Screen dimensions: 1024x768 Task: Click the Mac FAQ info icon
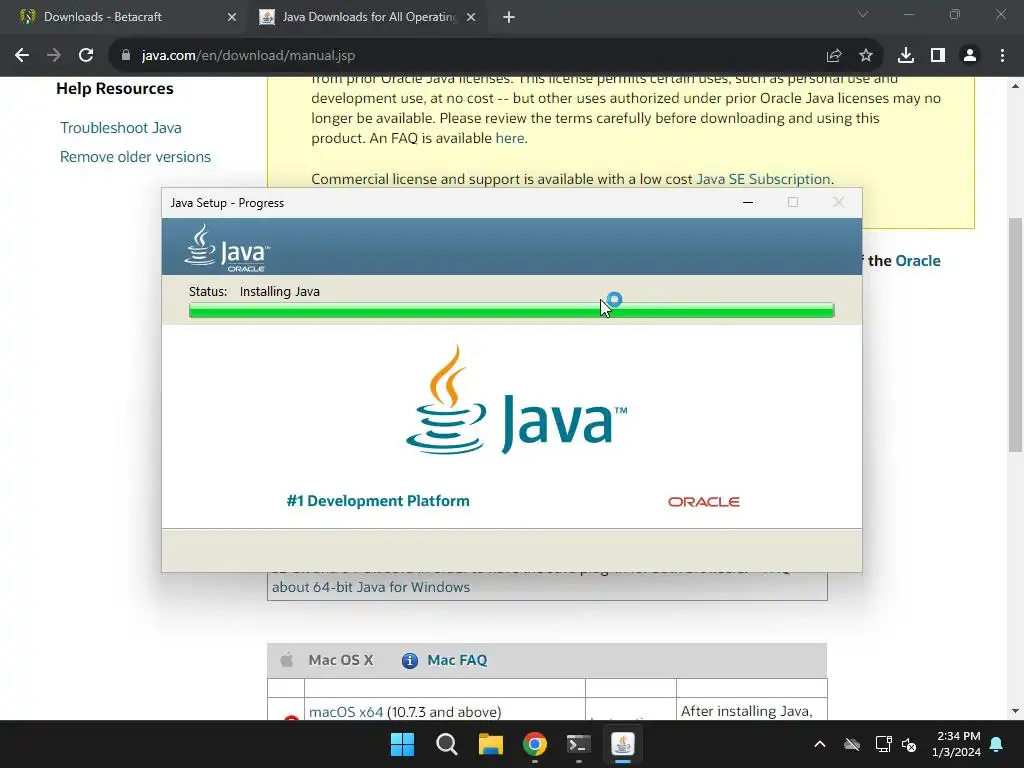coord(409,661)
